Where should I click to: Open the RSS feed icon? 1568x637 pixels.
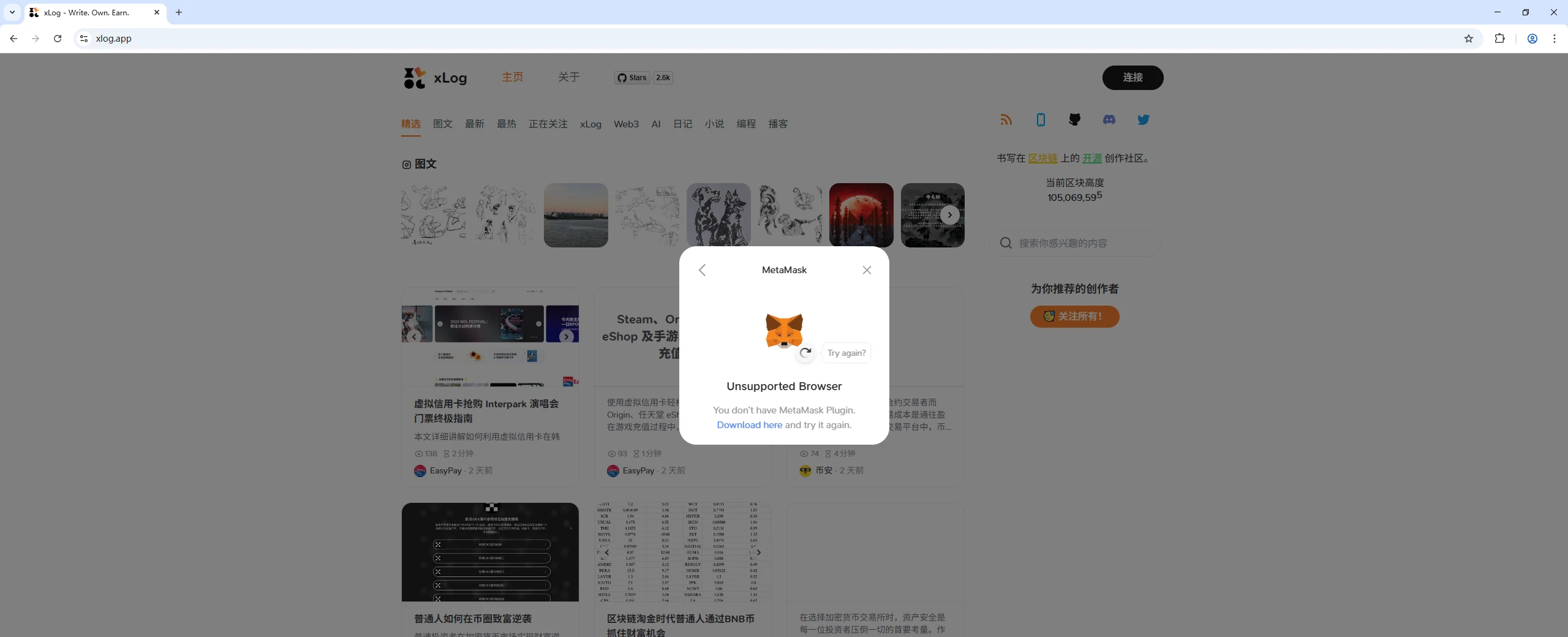point(1006,119)
